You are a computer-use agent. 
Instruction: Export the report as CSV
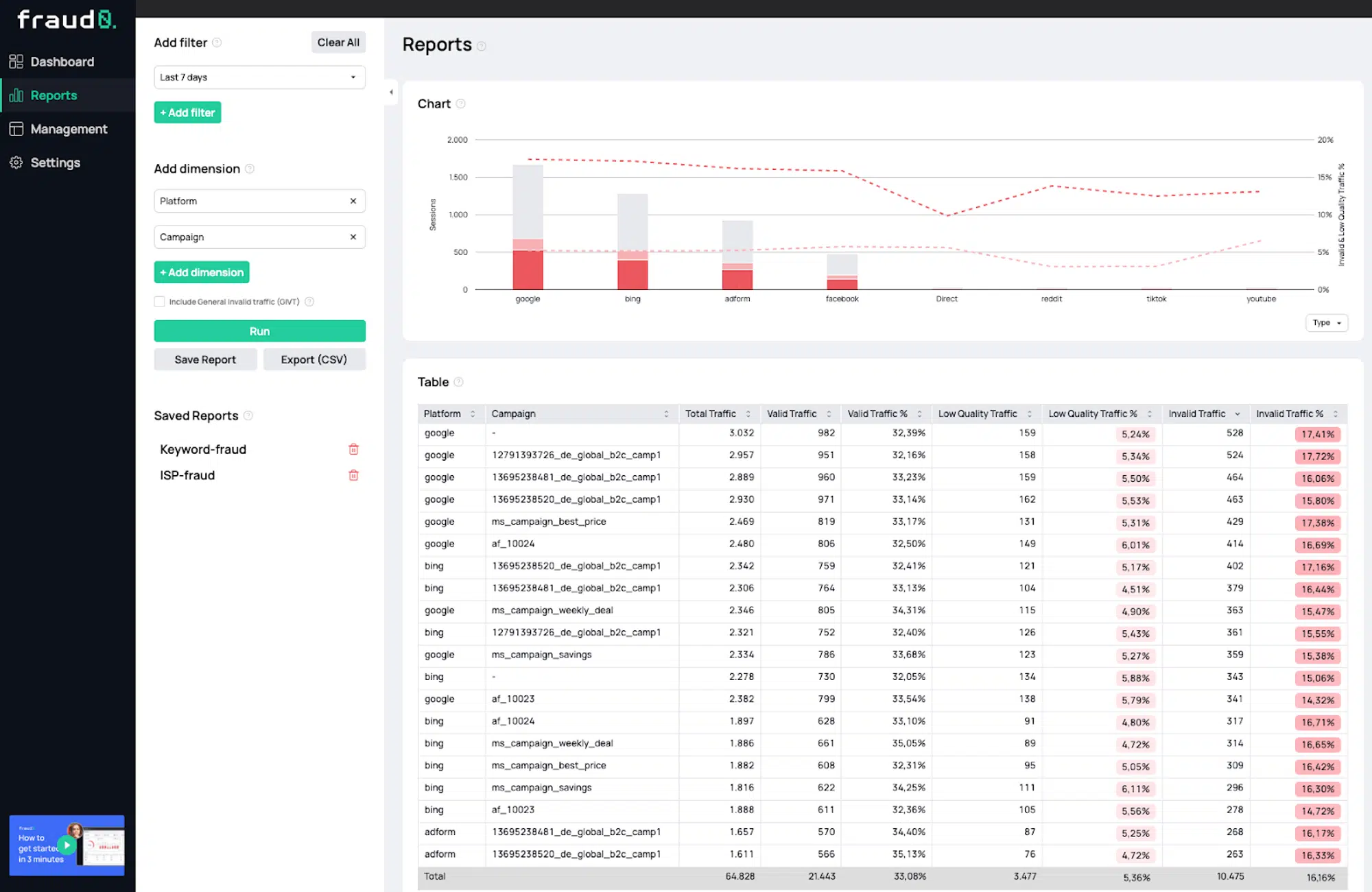coord(314,359)
